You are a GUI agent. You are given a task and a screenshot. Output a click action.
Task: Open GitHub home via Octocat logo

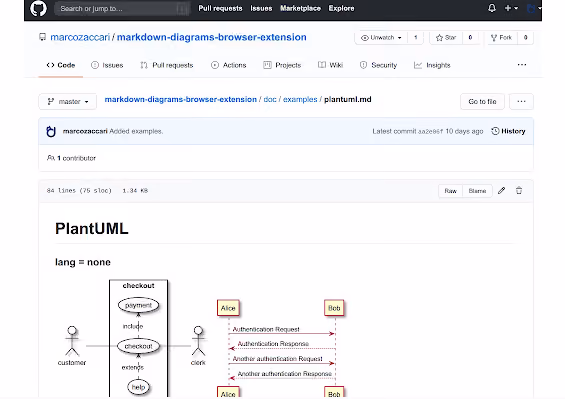38,8
